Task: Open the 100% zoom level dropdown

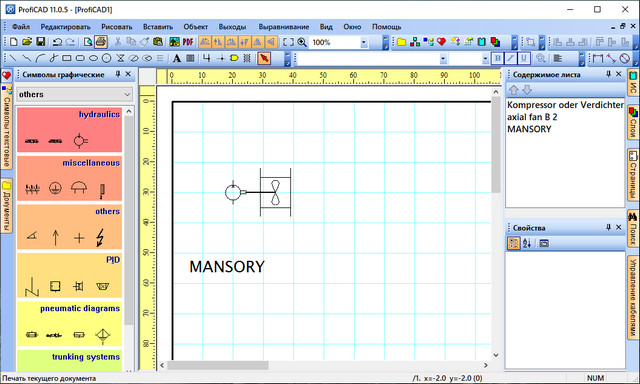Action: pyautogui.click(x=363, y=42)
